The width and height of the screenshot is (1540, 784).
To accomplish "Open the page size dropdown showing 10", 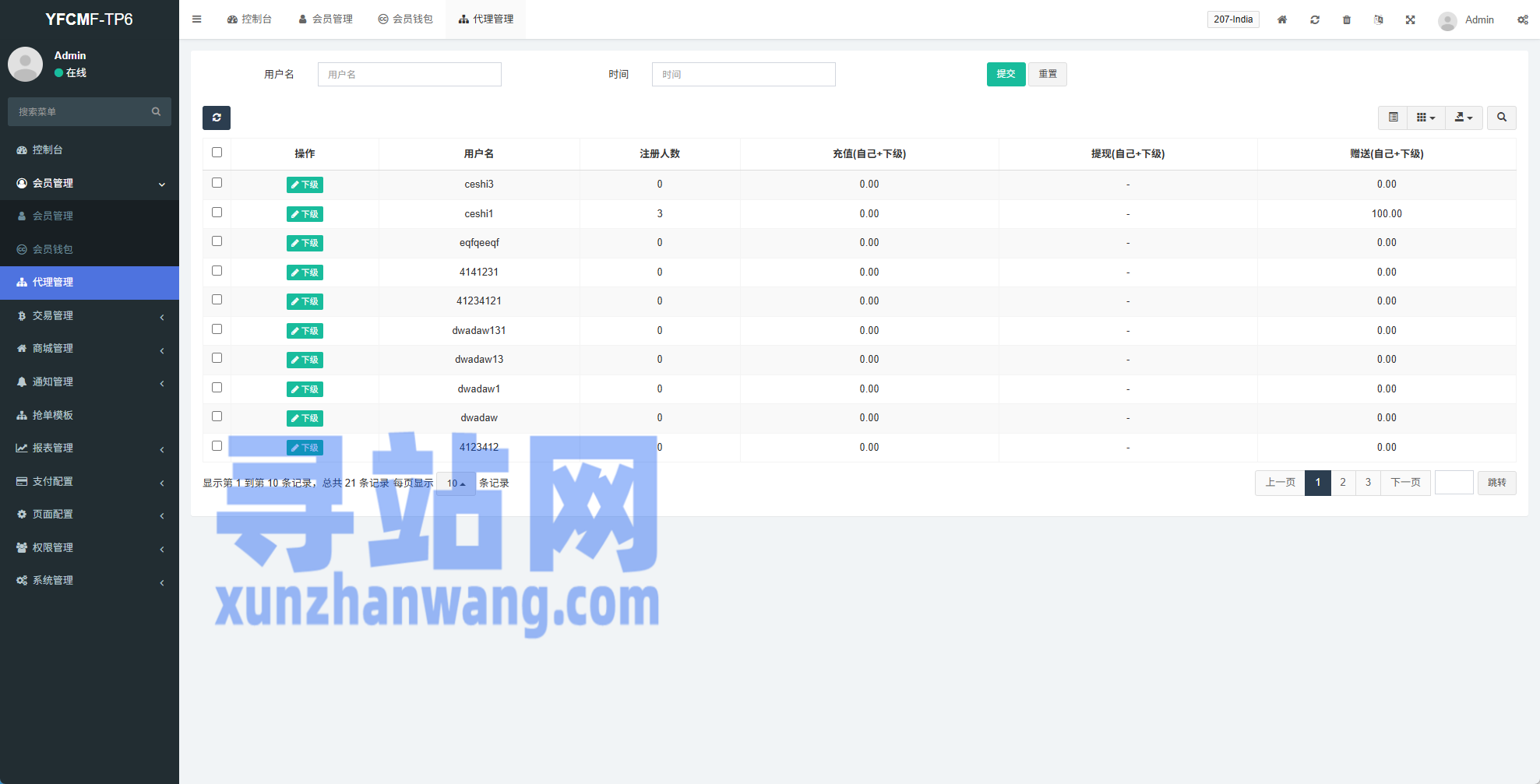I will coord(456,483).
